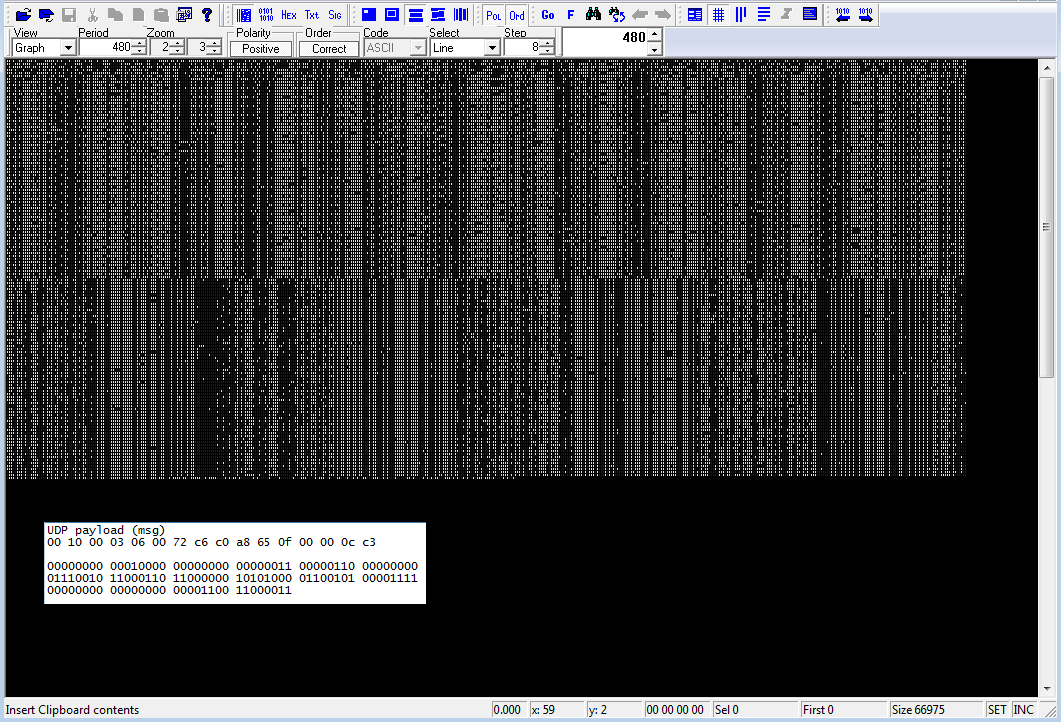Click the vertical bars layout icon
The height and width of the screenshot is (722, 1061).
(x=461, y=14)
